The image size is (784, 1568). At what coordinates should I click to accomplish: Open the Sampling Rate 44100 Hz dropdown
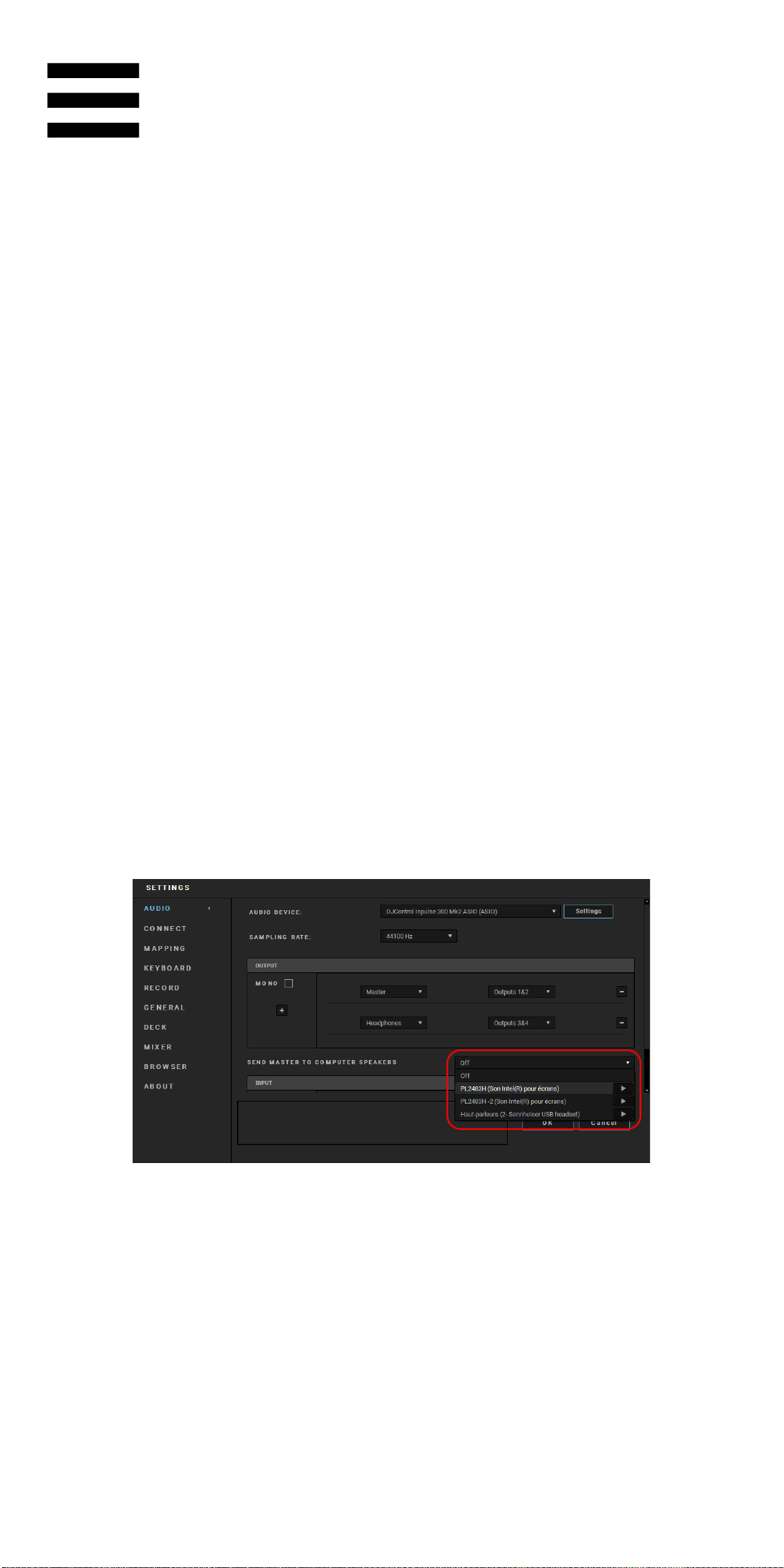tap(419, 936)
